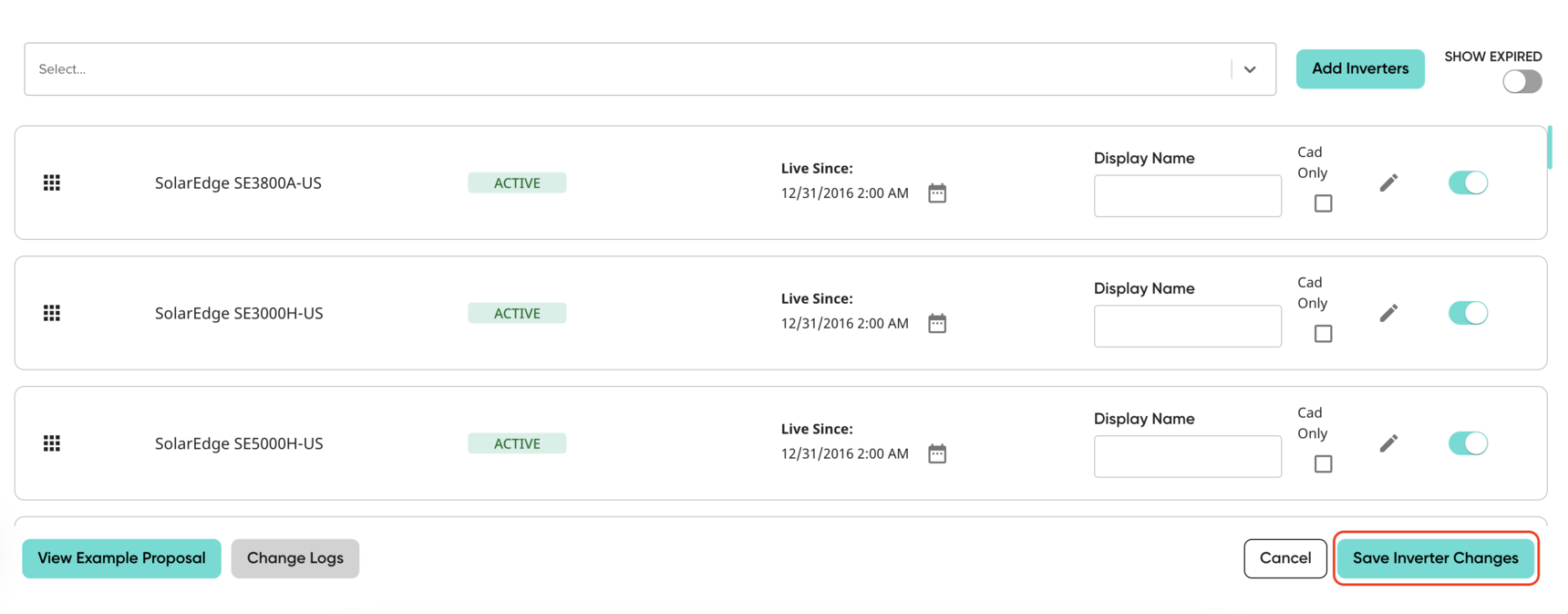Click the ACTIVE badge for SE3800A-US
This screenshot has width=1568, height=614.
tap(517, 182)
